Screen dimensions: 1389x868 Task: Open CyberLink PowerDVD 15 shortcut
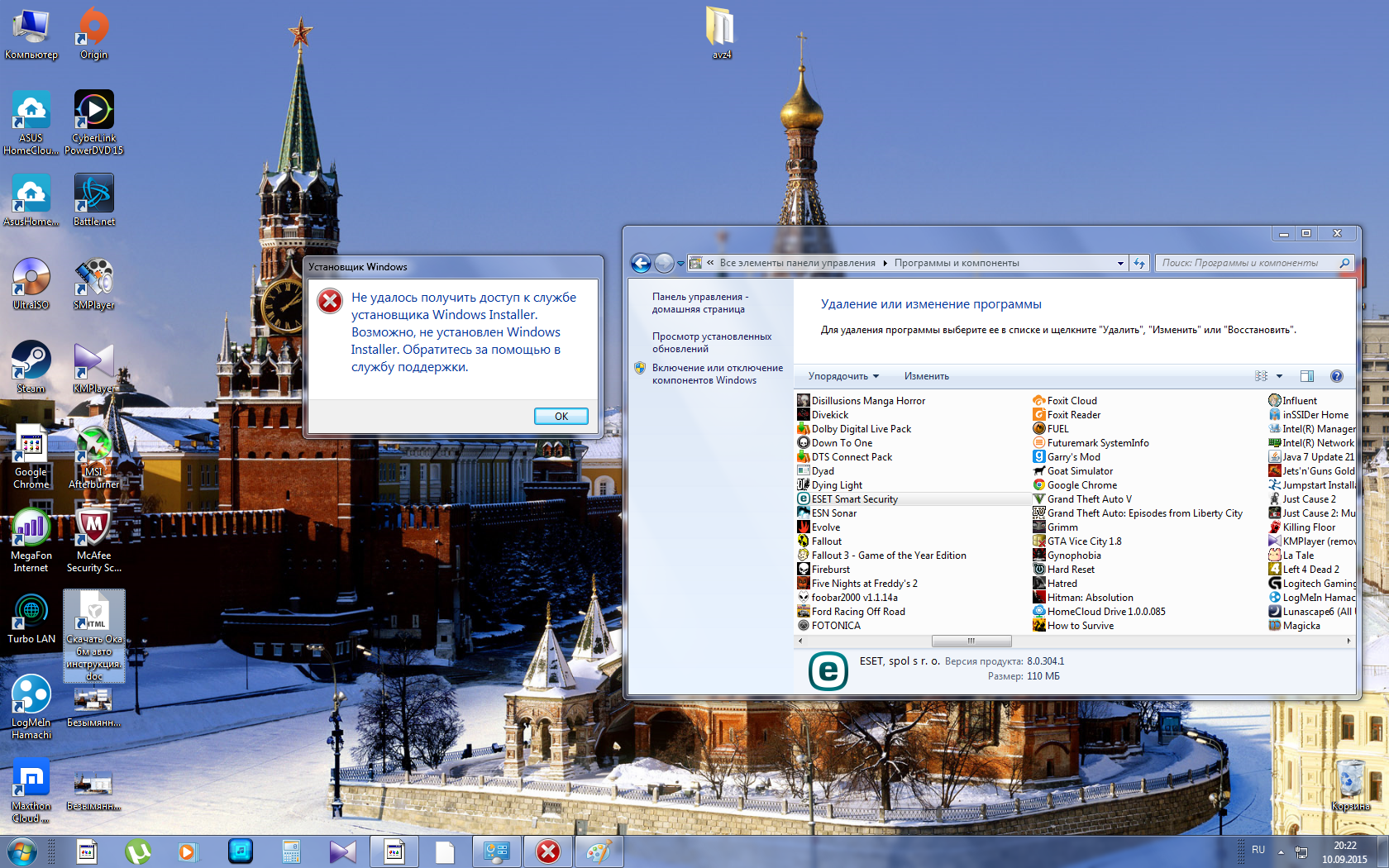point(93,122)
